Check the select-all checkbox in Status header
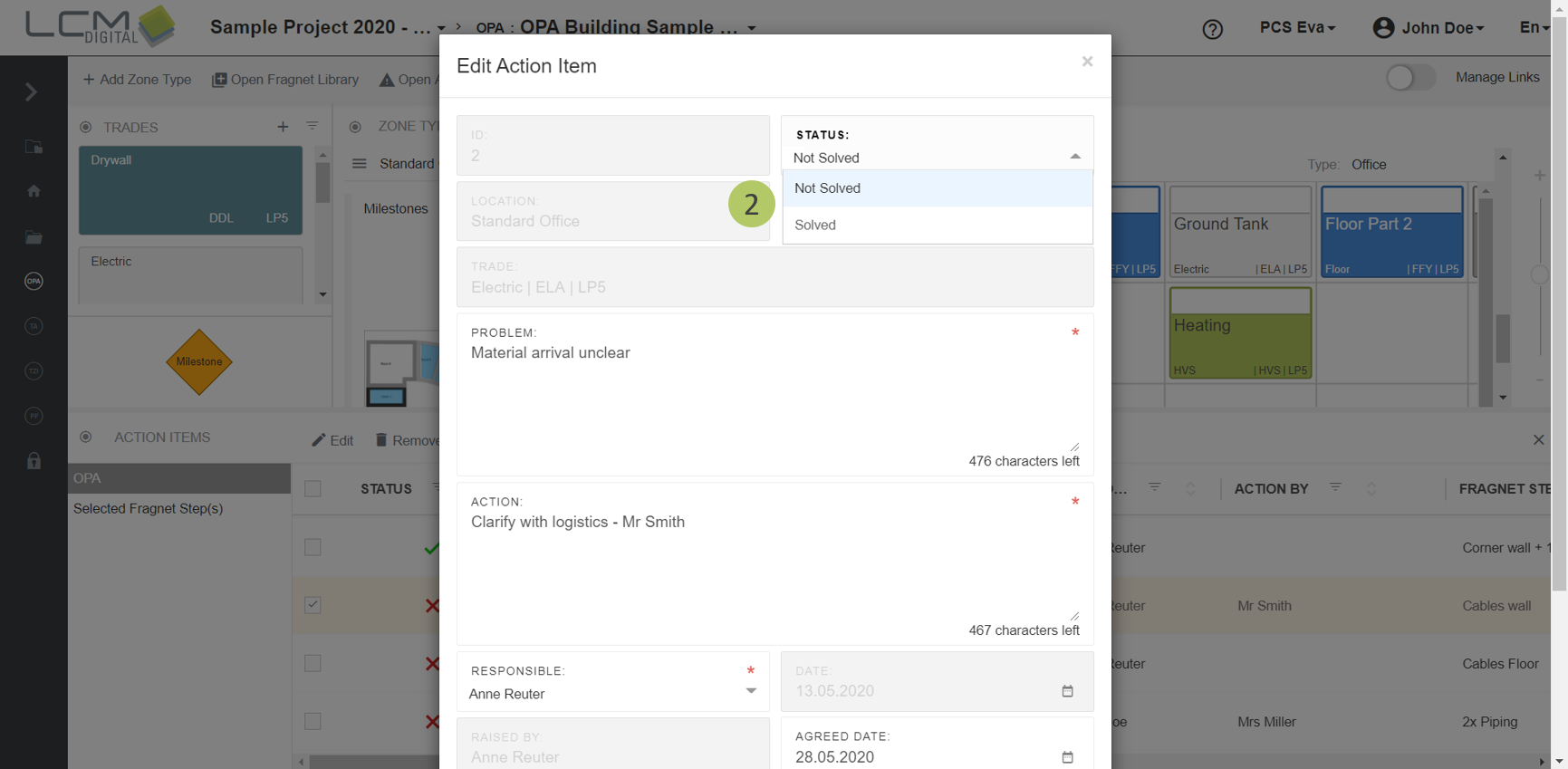The image size is (1568, 769). click(313, 489)
